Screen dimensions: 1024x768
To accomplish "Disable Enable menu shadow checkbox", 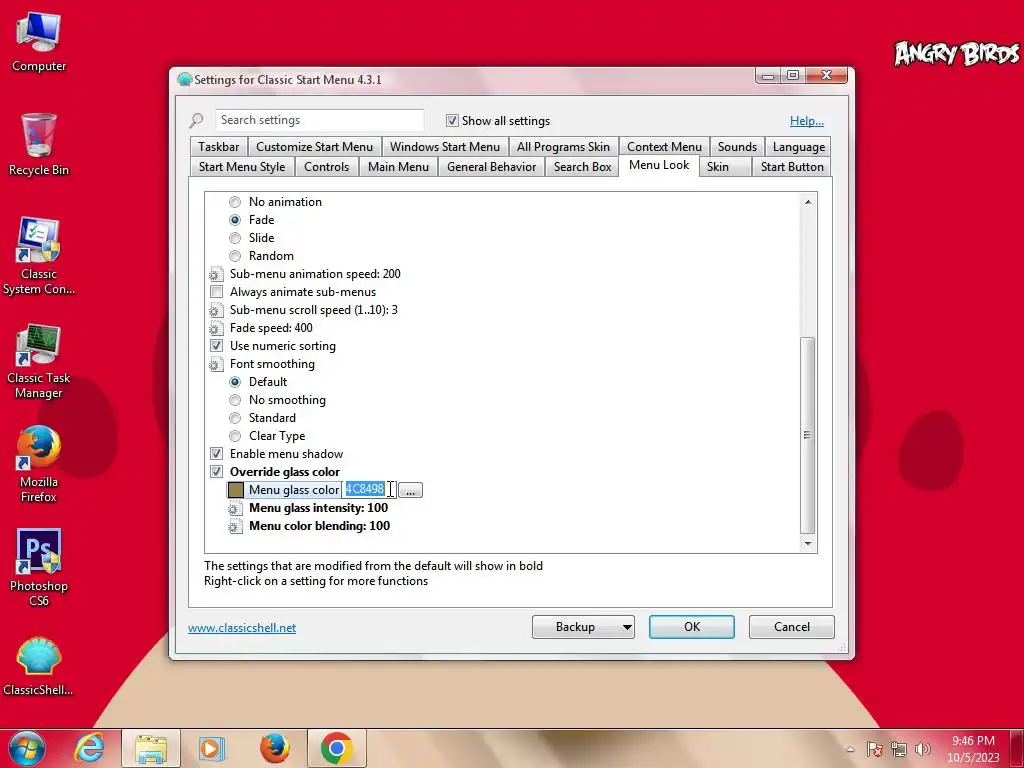I will click(x=216, y=454).
